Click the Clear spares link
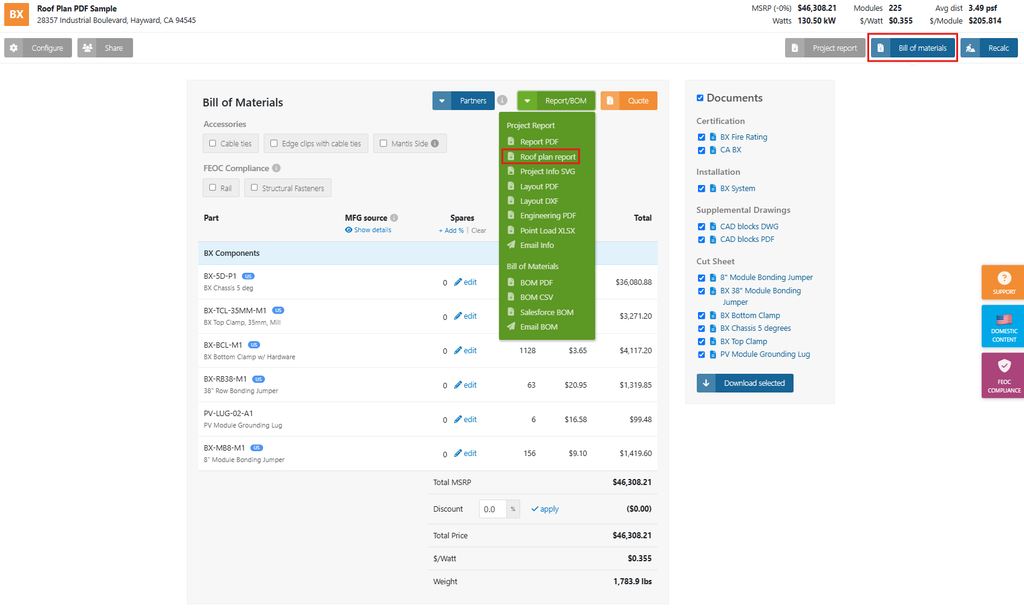This screenshot has width=1024, height=609. tap(479, 230)
